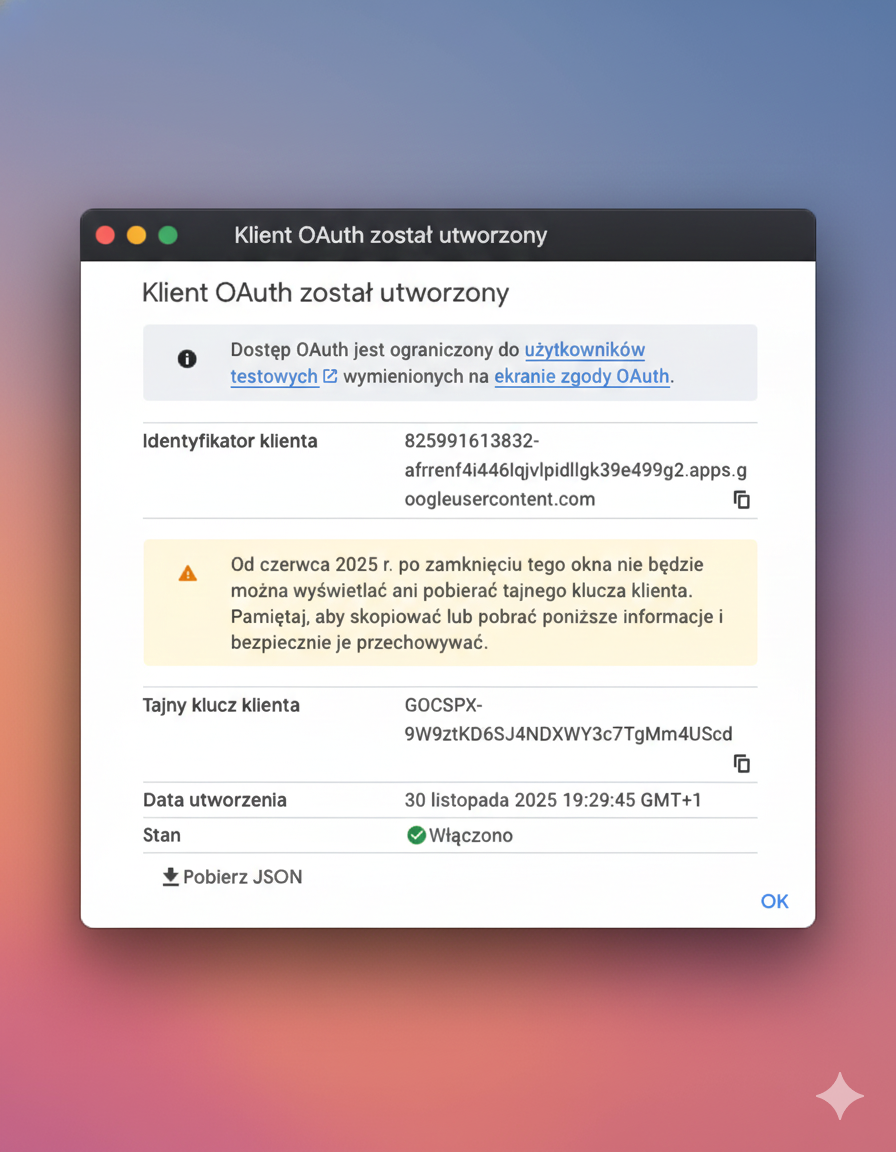Screen dimensions: 896x1152
Task: Copy the client secret key
Action: point(741,764)
